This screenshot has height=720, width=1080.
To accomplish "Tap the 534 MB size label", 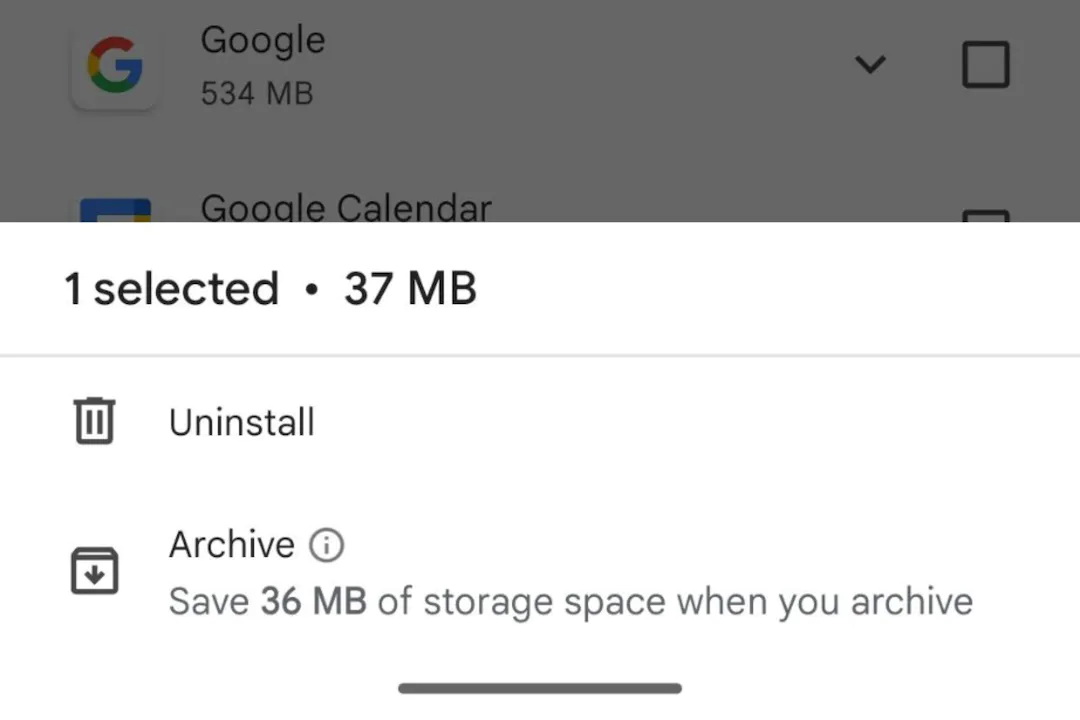I will click(x=257, y=94).
